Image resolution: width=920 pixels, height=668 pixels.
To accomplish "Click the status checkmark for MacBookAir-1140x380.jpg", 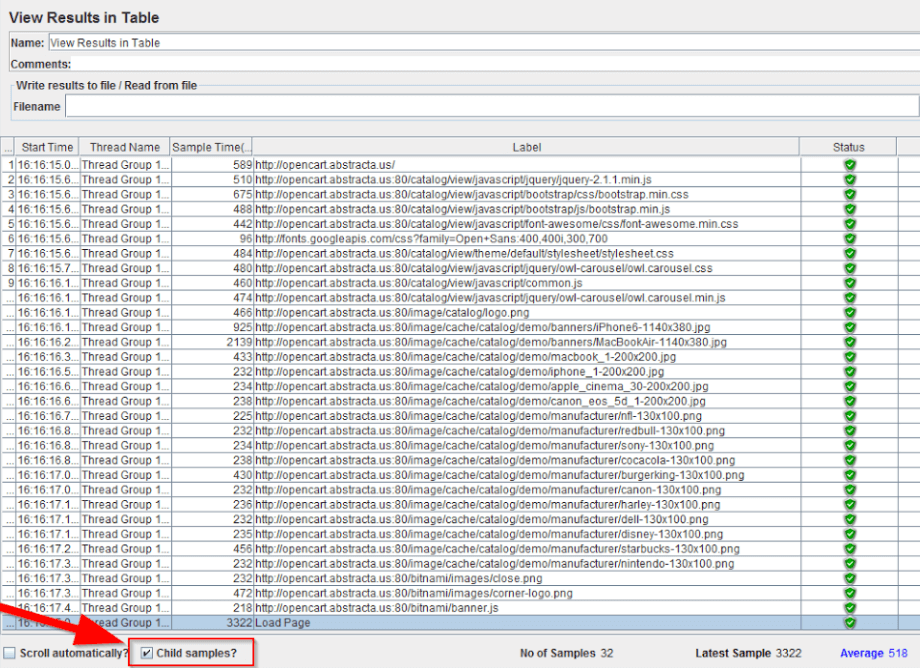I will pyautogui.click(x=850, y=340).
